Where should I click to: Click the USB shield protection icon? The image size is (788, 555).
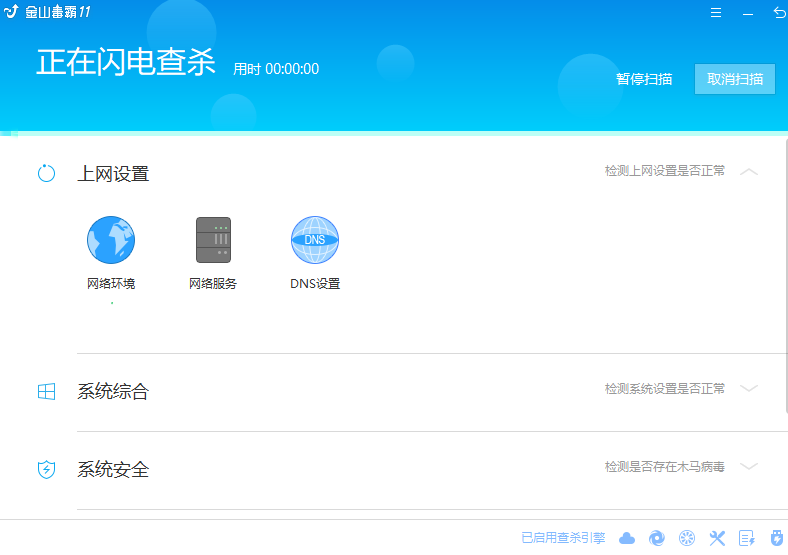click(x=776, y=538)
